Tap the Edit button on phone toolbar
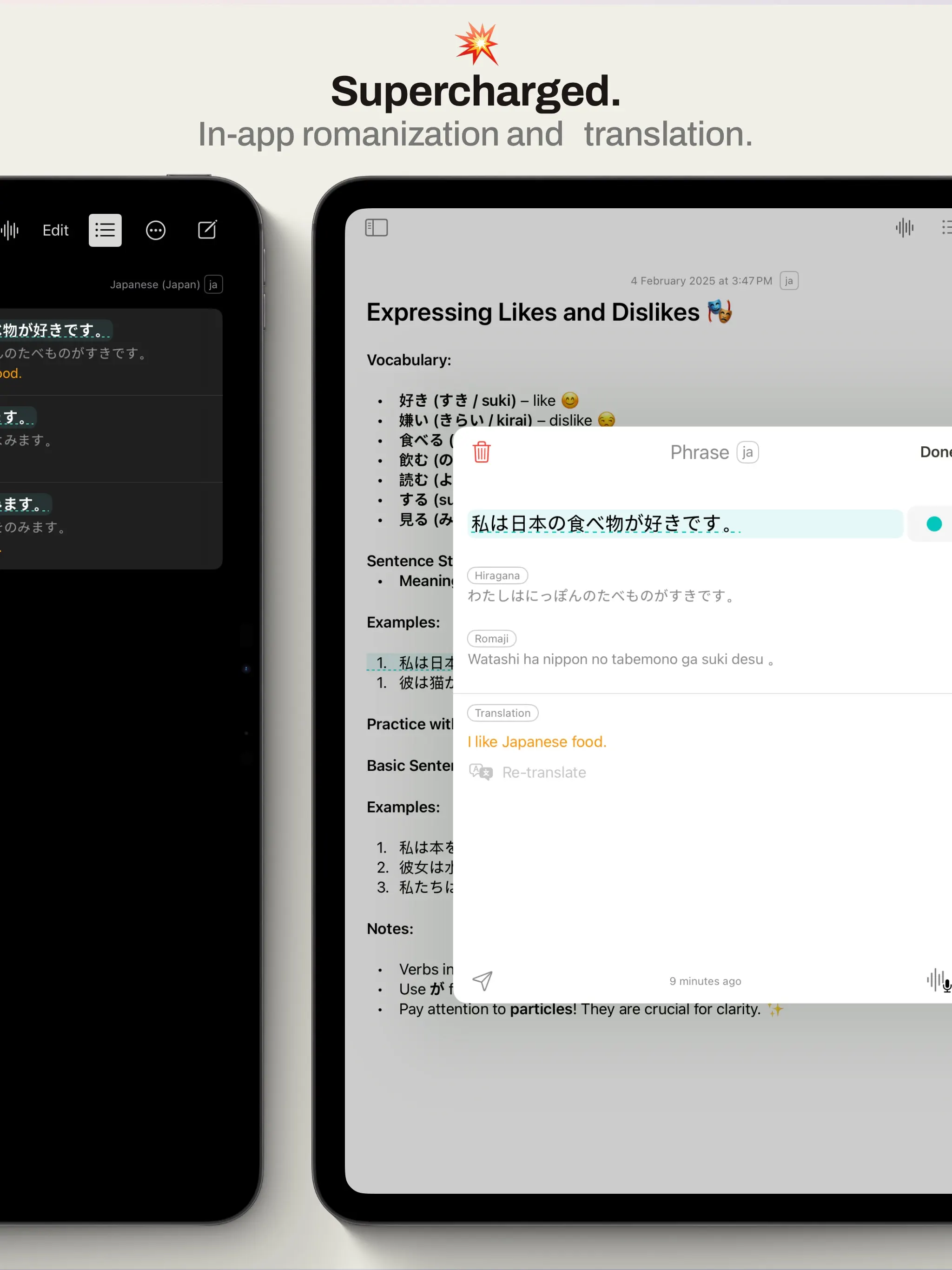The image size is (952, 1270). tap(56, 230)
